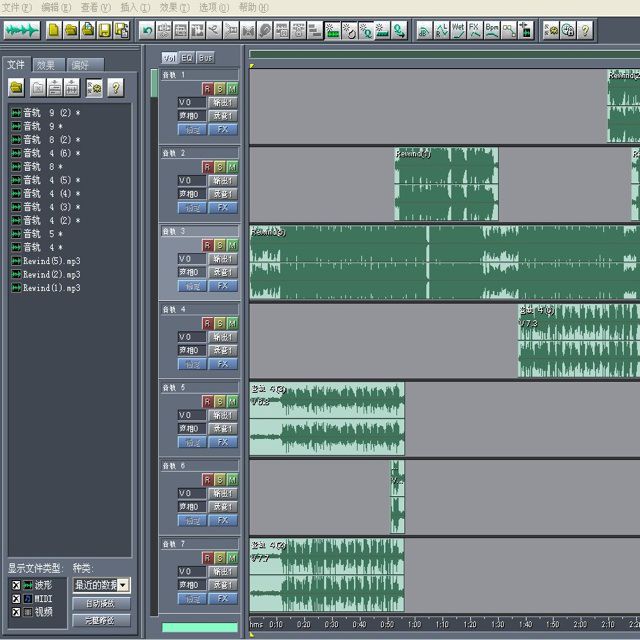This screenshot has width=640, height=640.
Task: Click open-file folder icon in file panel
Action: (x=16, y=88)
